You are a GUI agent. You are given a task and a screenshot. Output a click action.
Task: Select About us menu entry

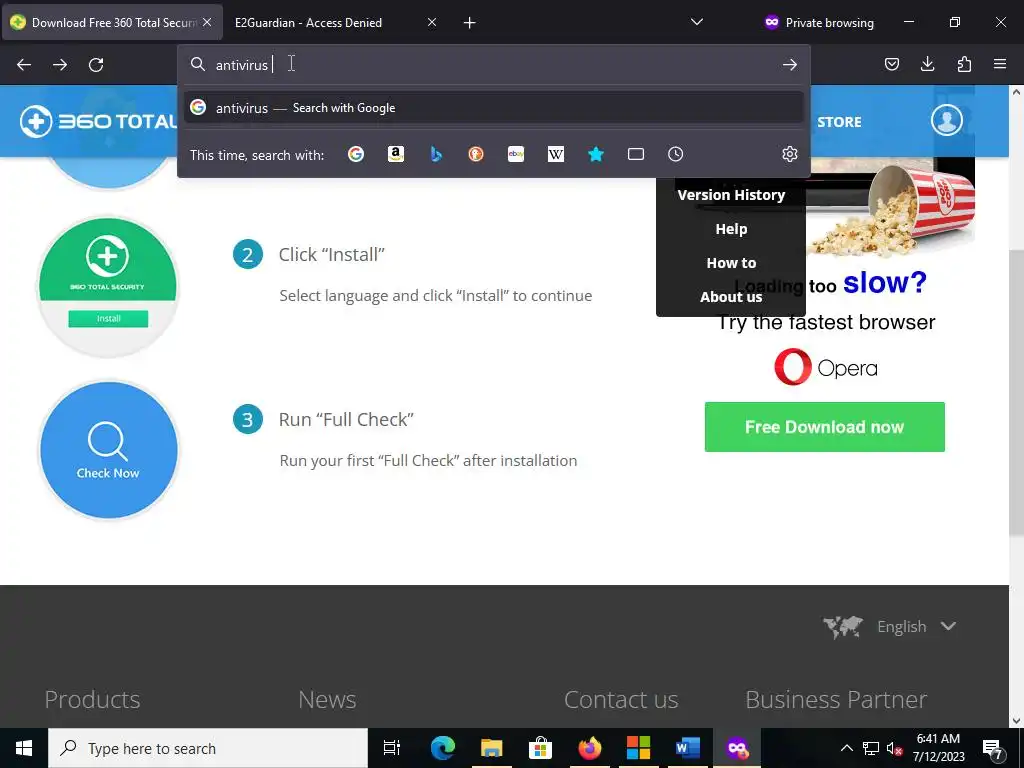pos(731,296)
